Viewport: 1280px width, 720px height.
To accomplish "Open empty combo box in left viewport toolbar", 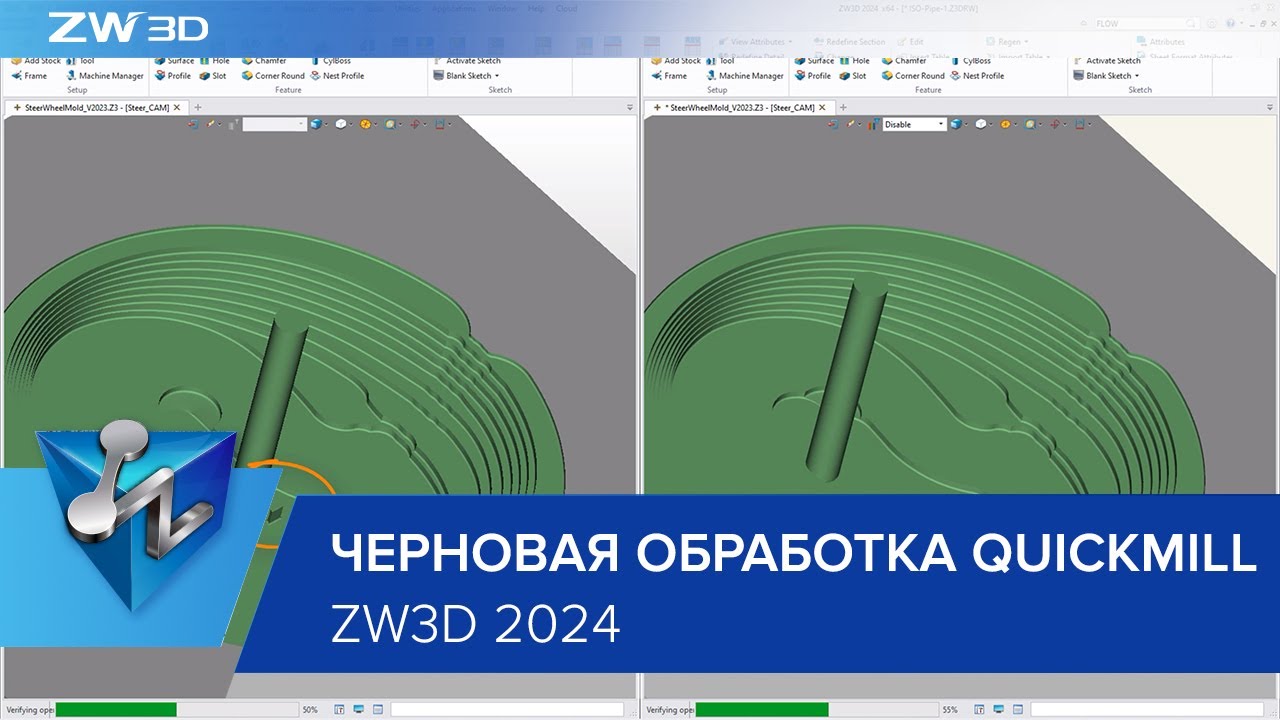I will pyautogui.click(x=274, y=124).
